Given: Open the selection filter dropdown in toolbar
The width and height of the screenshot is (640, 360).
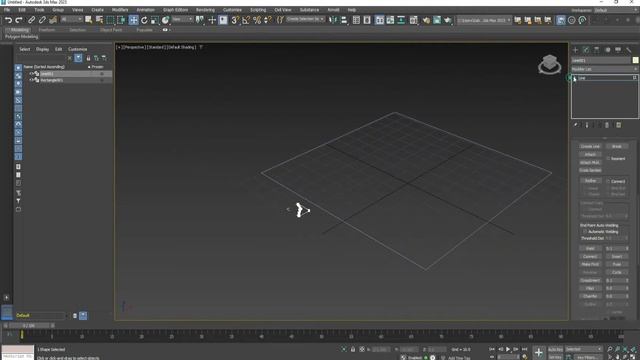Looking at the screenshot, I should click(x=71, y=20).
